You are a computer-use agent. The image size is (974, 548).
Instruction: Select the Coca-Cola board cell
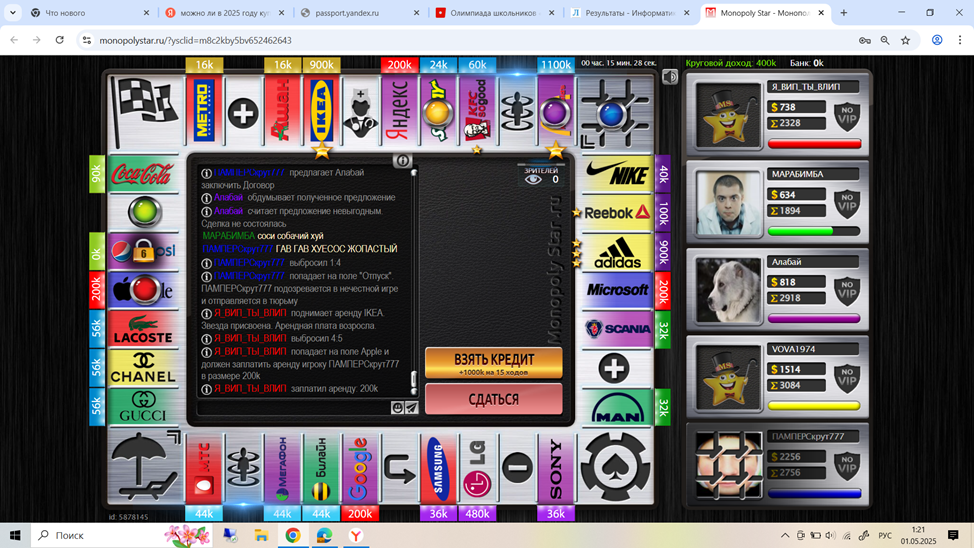coord(143,174)
